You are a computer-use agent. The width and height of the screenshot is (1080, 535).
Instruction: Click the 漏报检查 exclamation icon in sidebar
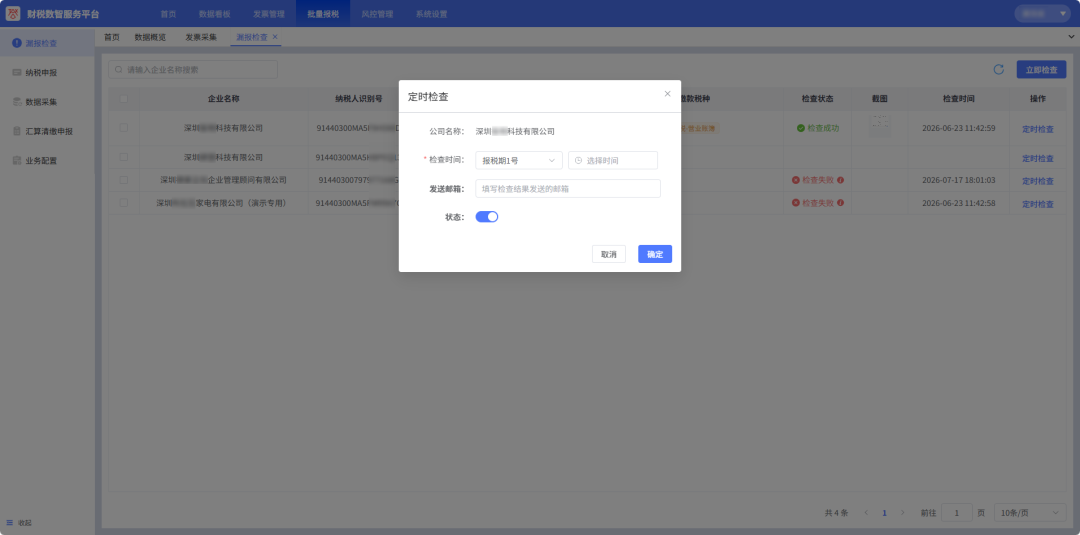[17, 43]
